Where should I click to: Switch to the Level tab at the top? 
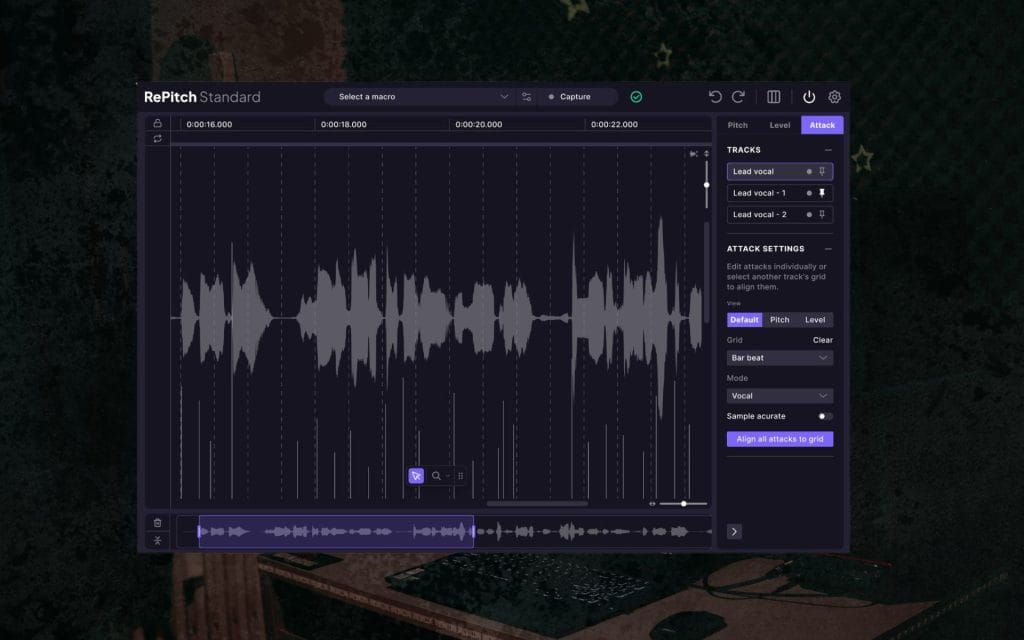[779, 125]
